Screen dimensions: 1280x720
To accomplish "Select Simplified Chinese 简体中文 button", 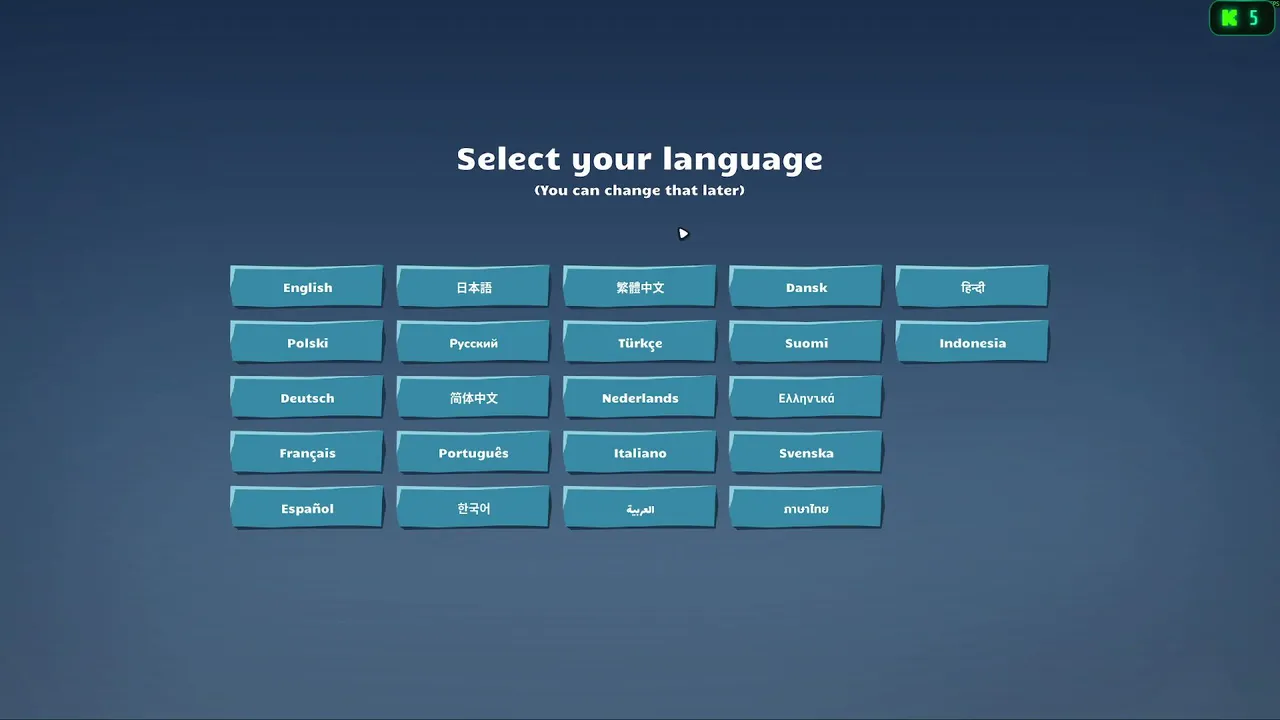I will point(473,397).
